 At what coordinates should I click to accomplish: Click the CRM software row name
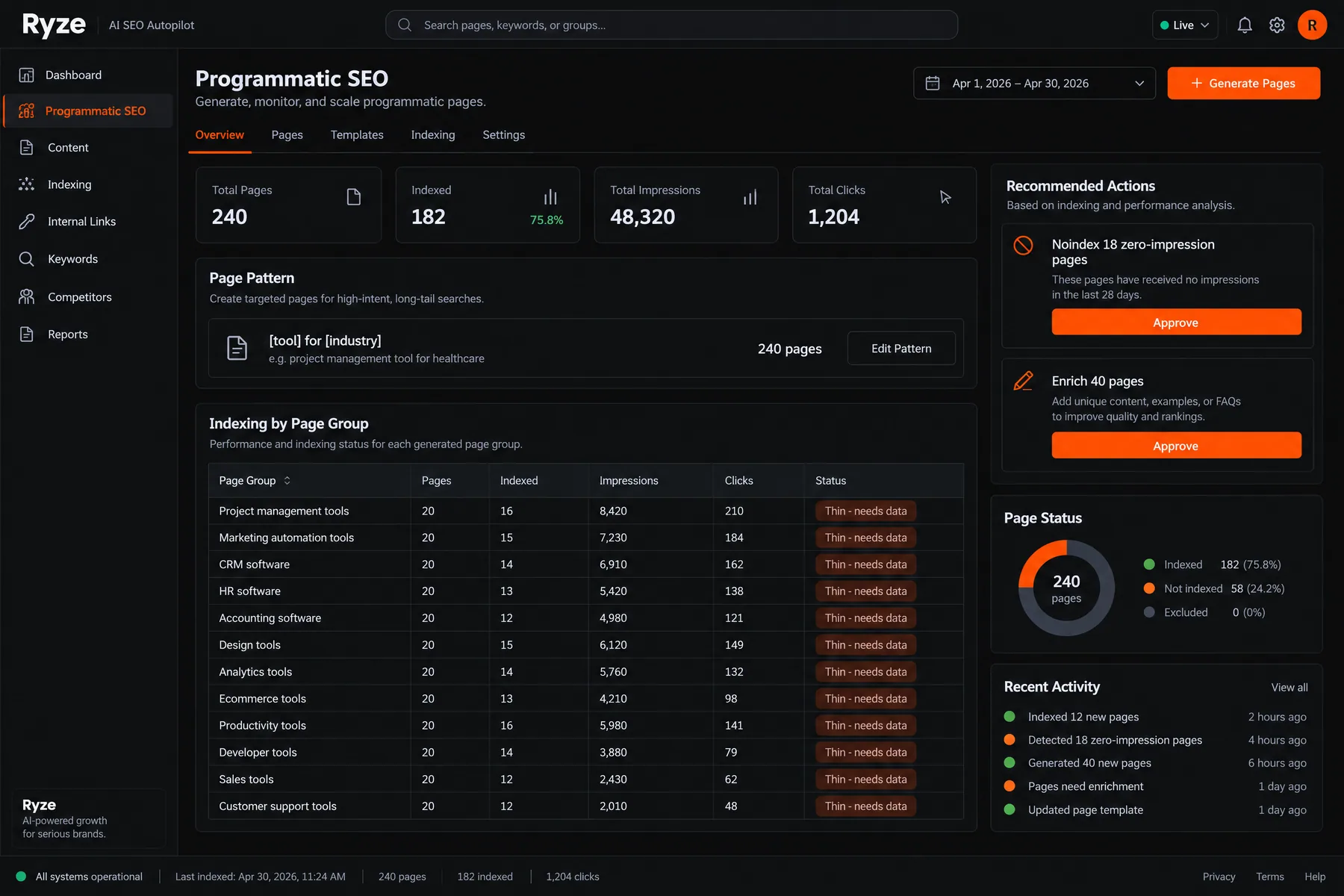click(254, 564)
